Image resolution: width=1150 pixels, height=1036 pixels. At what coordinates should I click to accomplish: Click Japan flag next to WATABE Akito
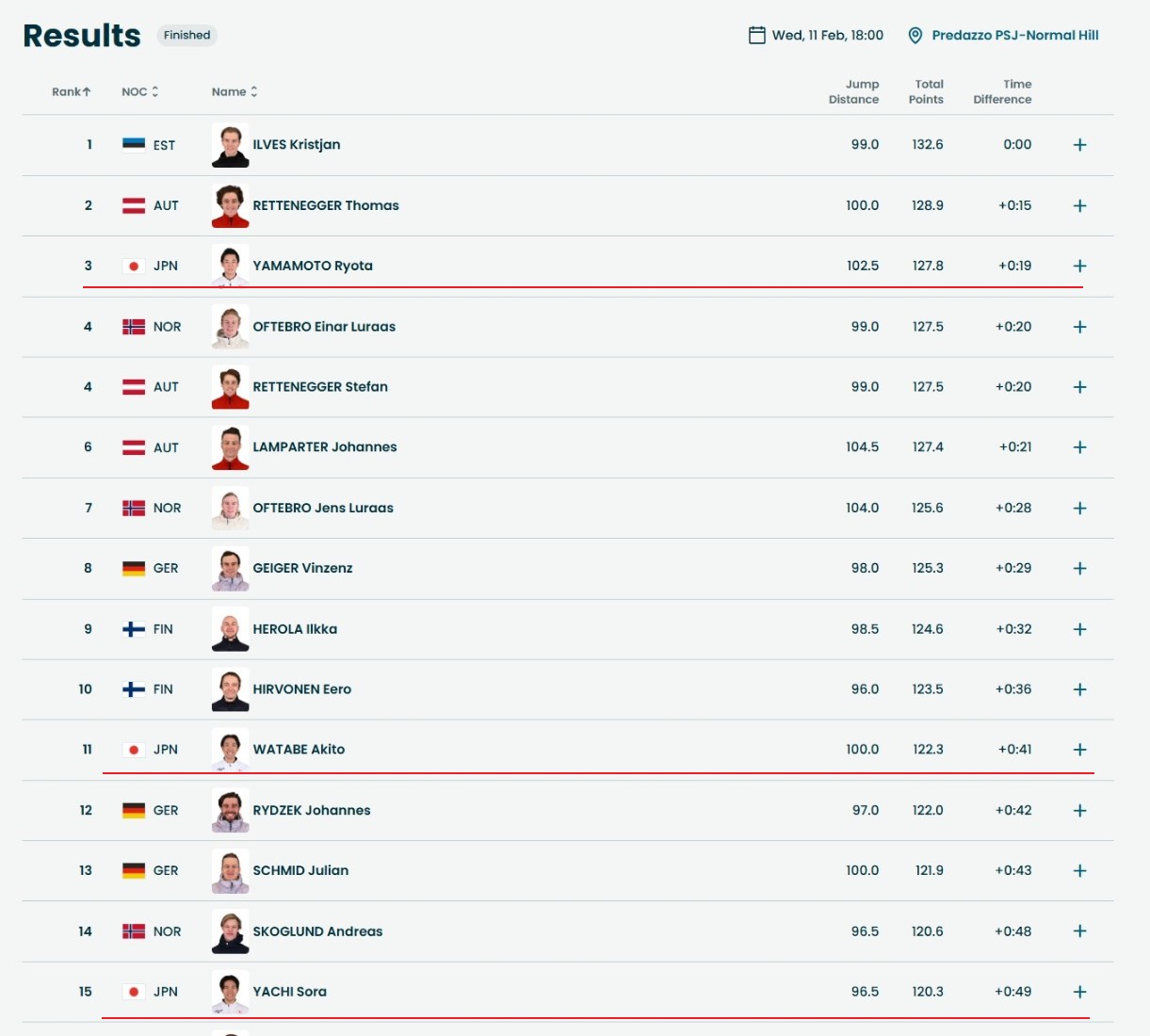point(134,750)
